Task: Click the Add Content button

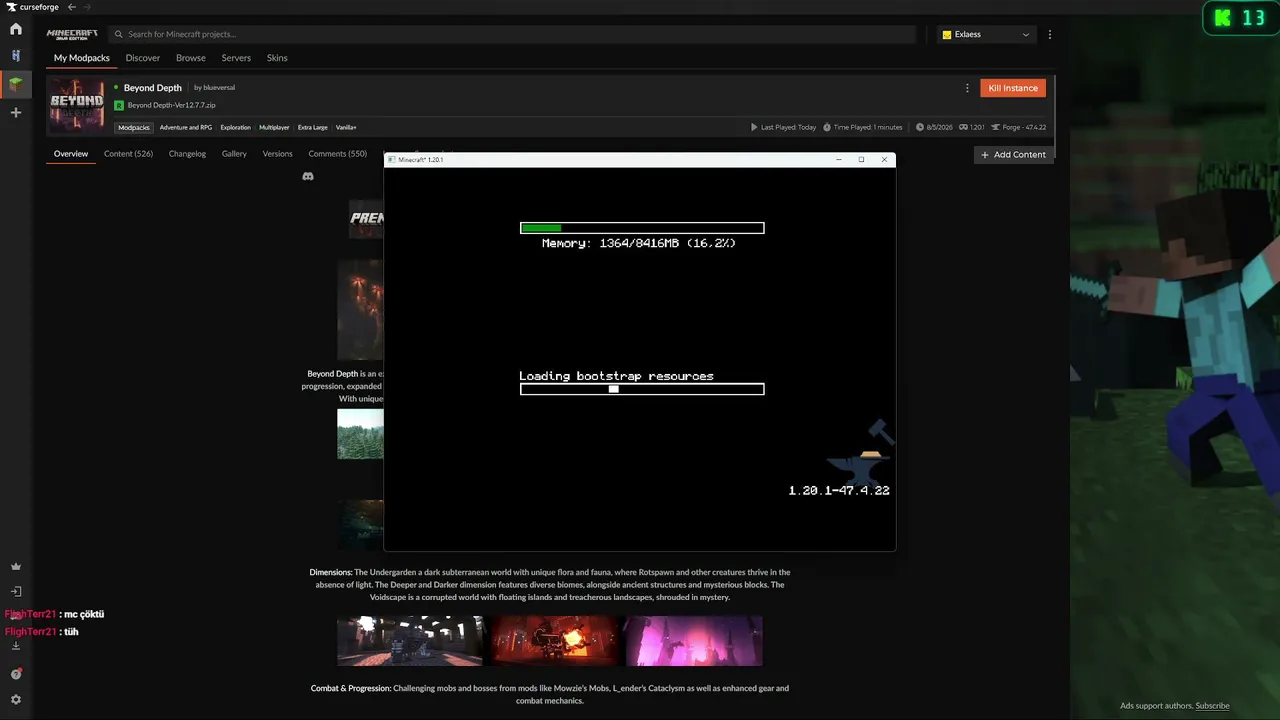Action: tap(1013, 155)
